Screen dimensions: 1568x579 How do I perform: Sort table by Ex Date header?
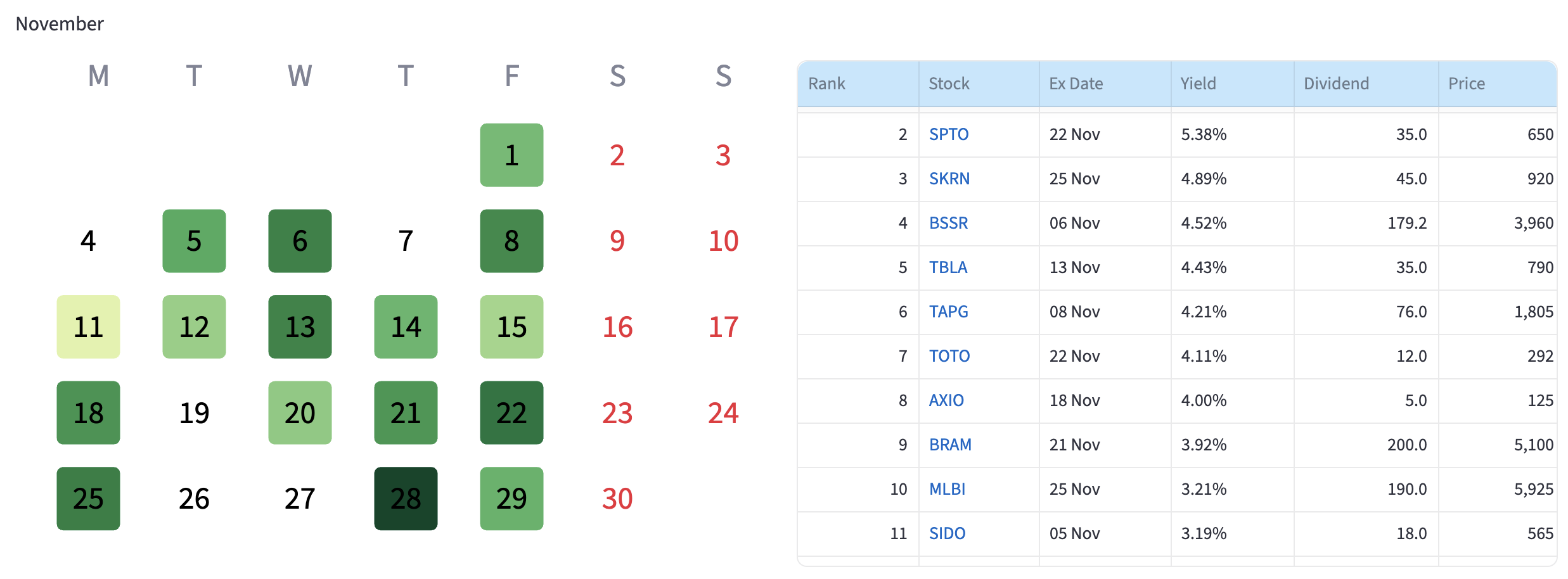[1076, 84]
